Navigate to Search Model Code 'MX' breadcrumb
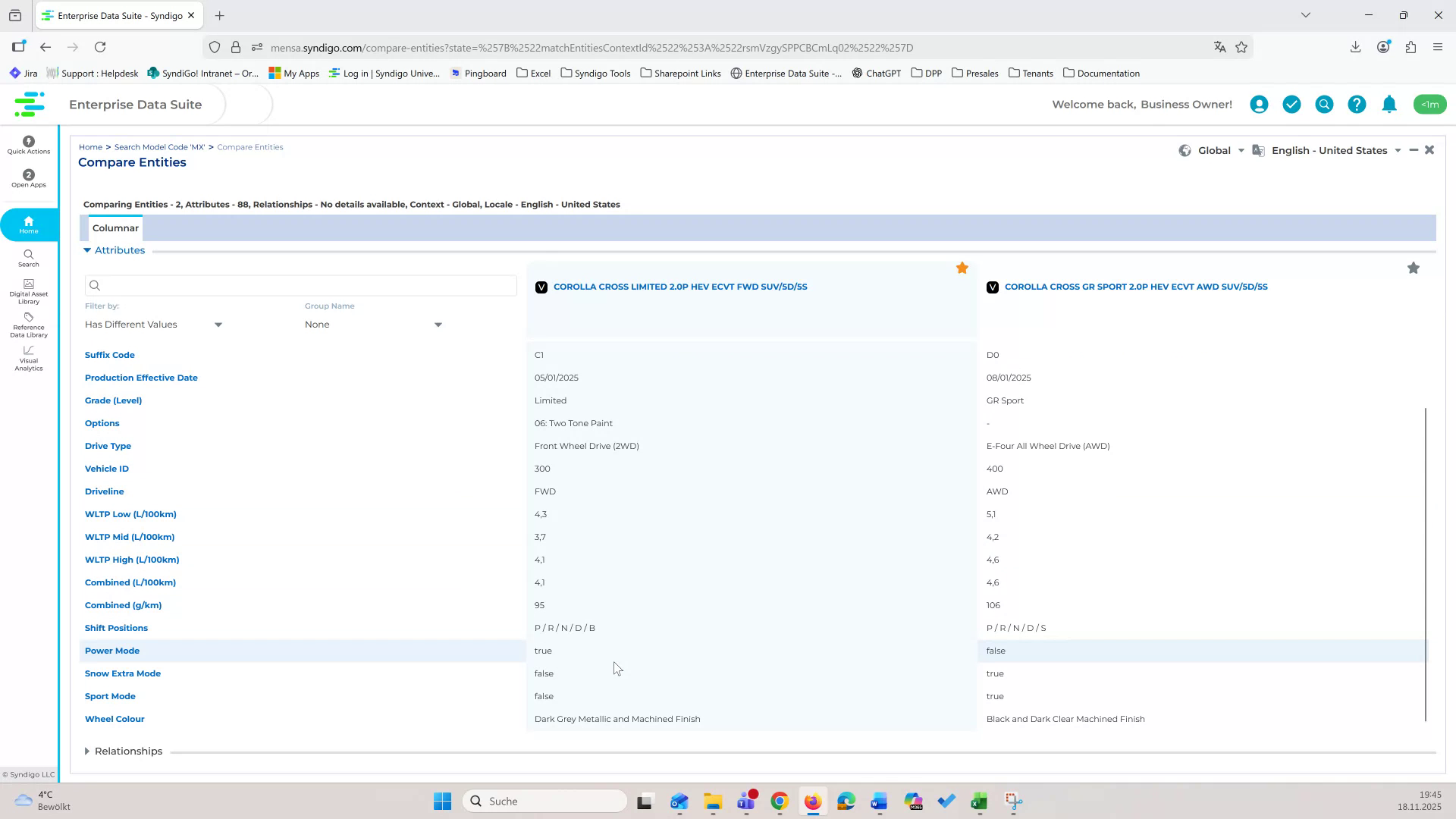Viewport: 1456px width, 819px height. click(x=158, y=146)
